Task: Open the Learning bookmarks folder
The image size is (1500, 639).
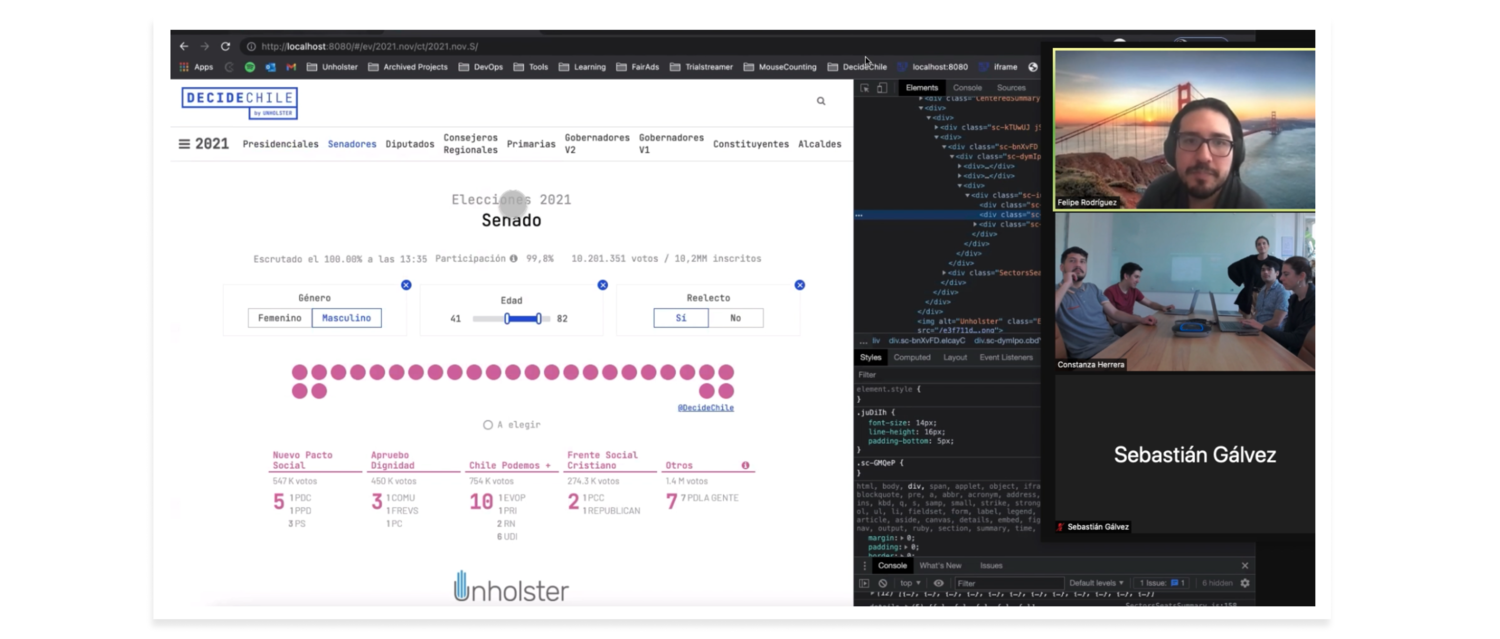Action: click(582, 67)
